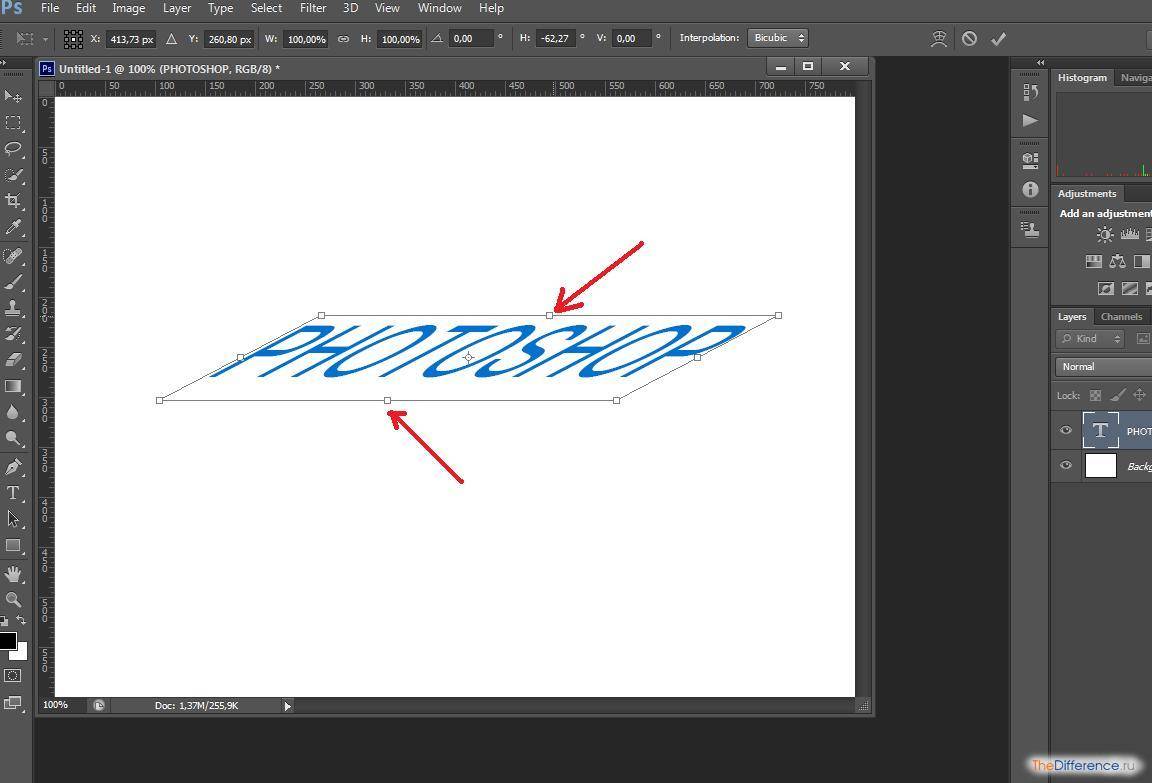Hide the Background layer
The image size is (1152, 783).
[1065, 465]
